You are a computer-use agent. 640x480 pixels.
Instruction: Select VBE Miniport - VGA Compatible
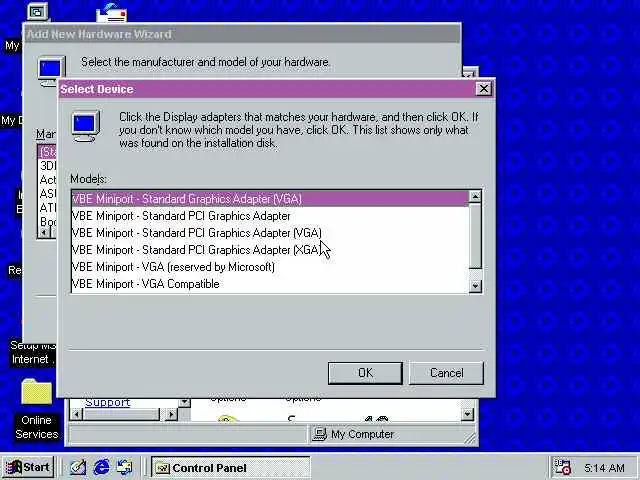click(269, 284)
